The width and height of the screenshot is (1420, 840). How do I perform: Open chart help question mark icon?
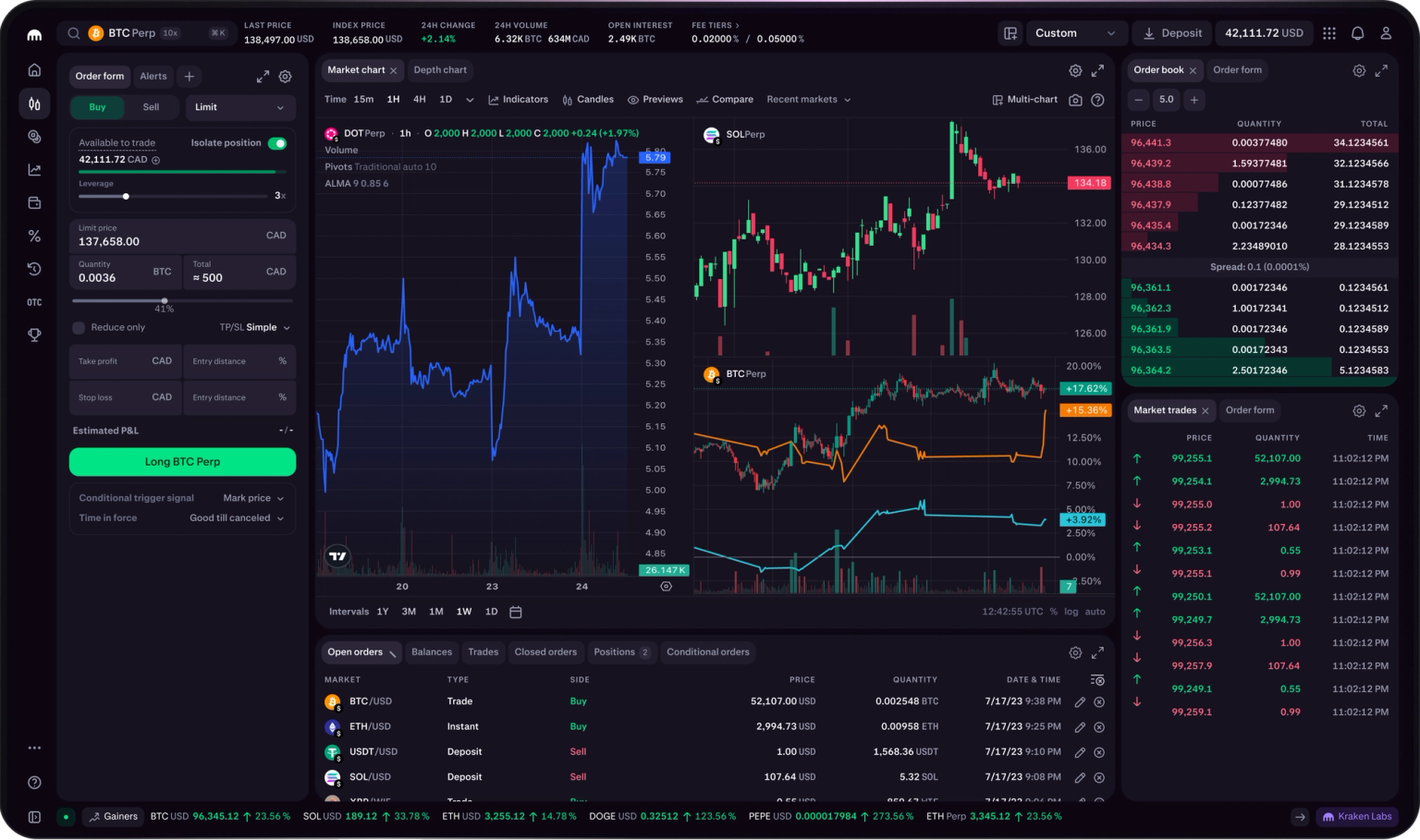click(1097, 100)
